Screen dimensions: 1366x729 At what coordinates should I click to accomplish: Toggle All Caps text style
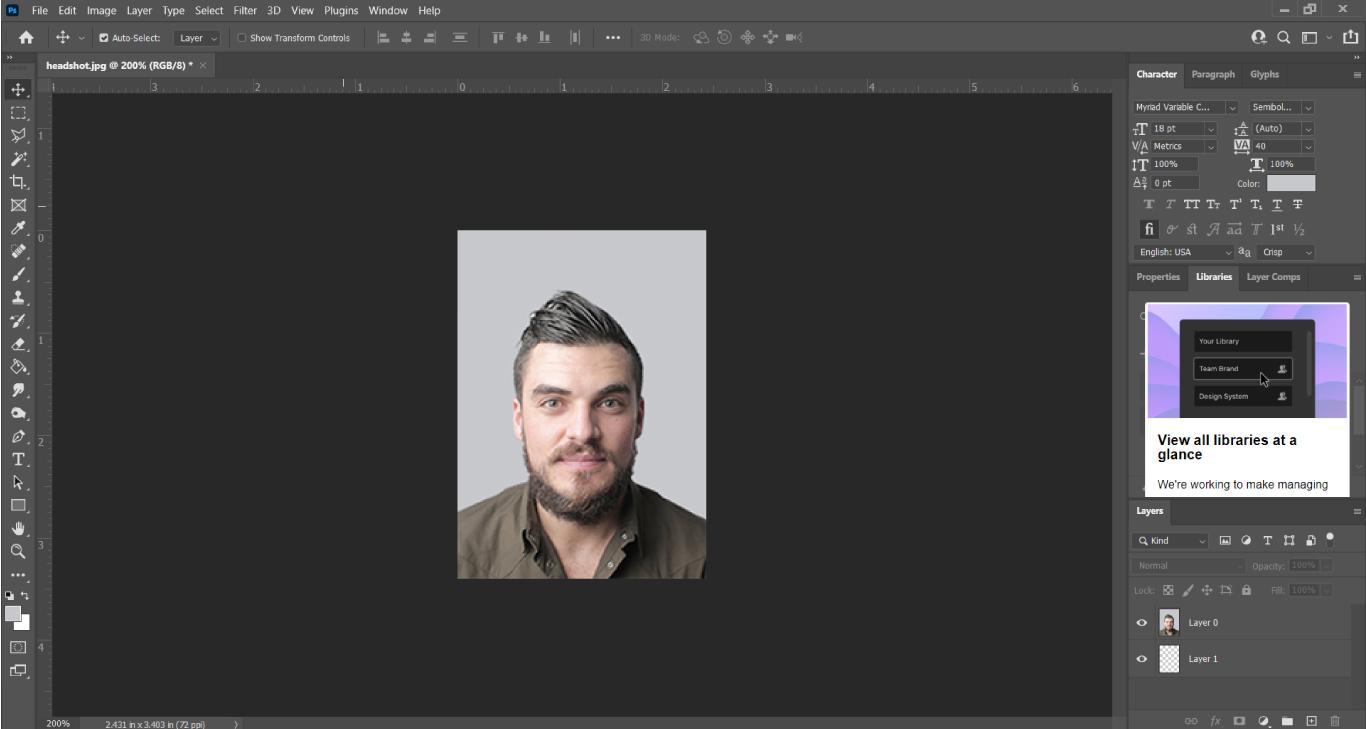tap(1191, 204)
